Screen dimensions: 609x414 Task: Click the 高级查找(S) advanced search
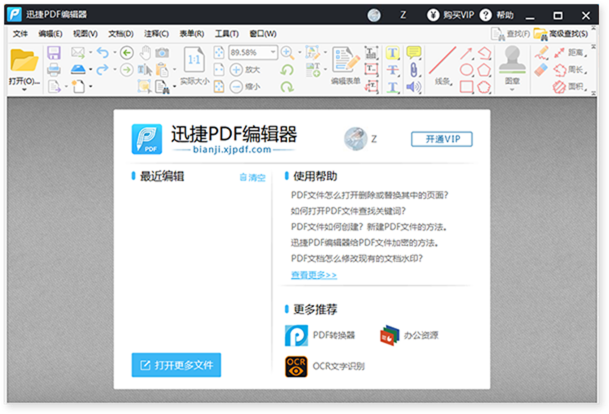pyautogui.click(x=561, y=34)
